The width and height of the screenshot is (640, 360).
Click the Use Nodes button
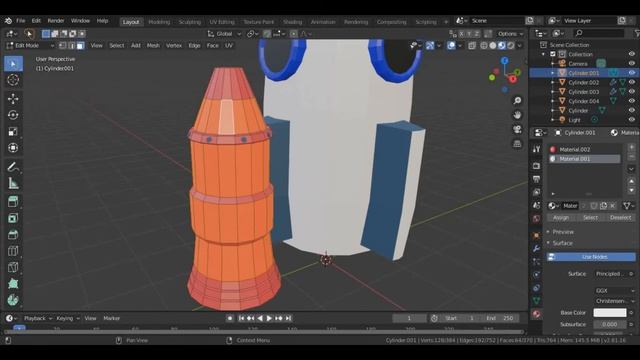point(591,257)
